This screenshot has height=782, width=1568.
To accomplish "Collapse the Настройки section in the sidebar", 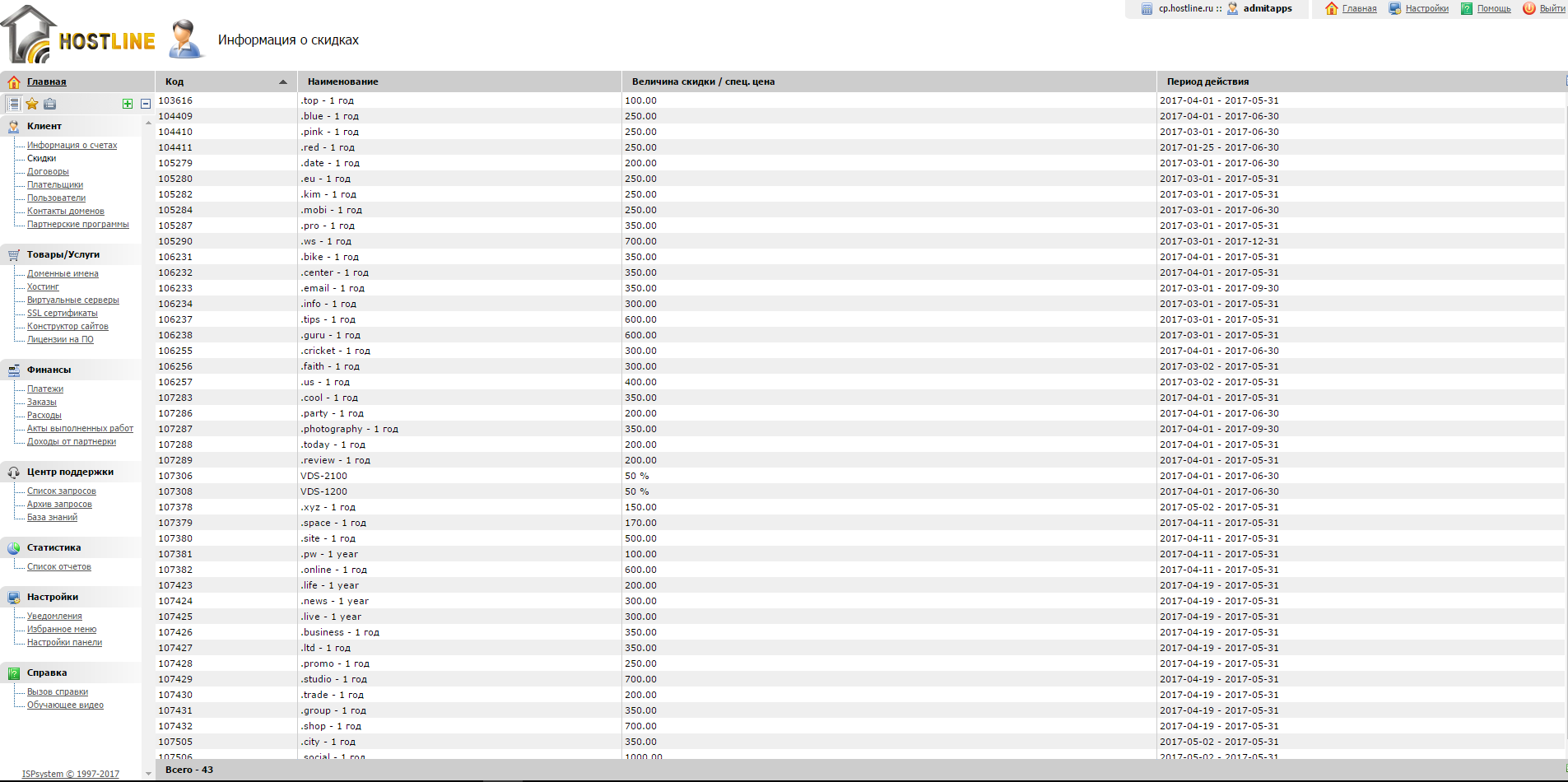I will pyautogui.click(x=53, y=597).
